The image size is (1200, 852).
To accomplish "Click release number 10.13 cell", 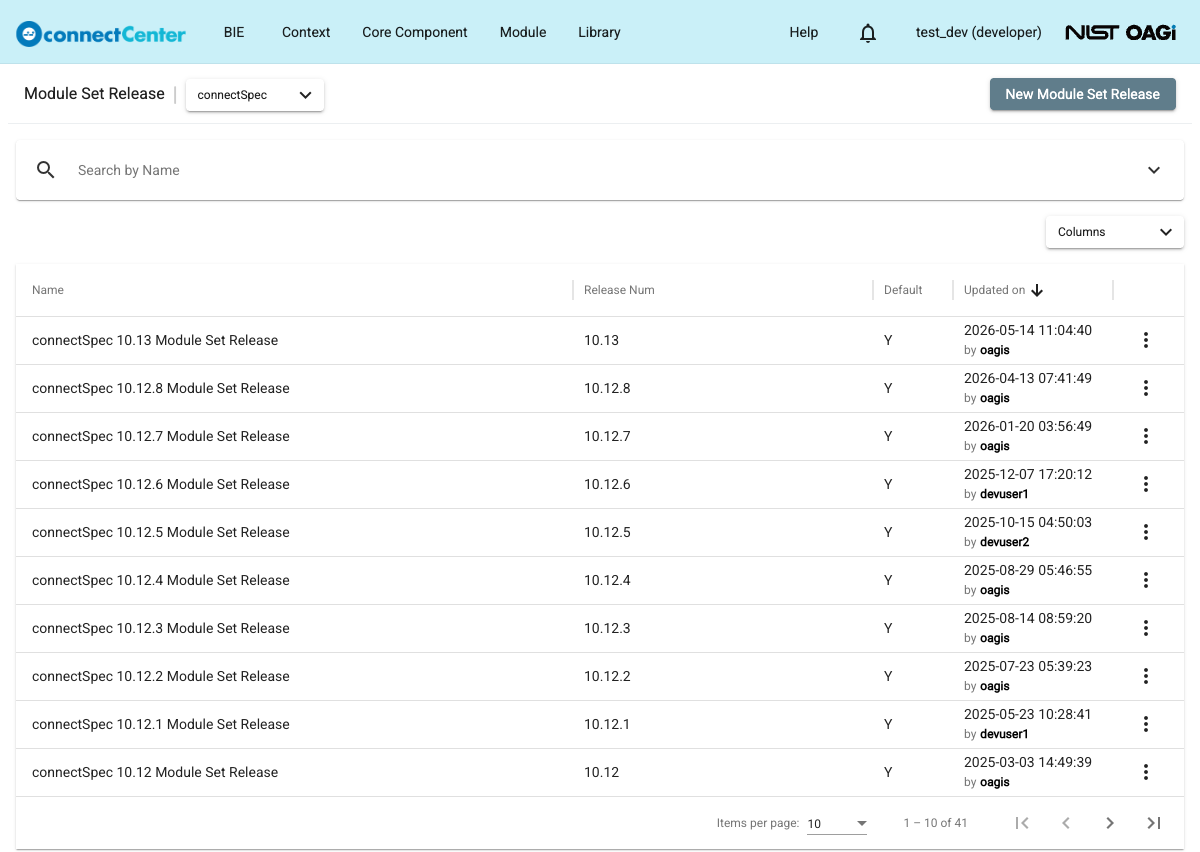I will click(601, 340).
